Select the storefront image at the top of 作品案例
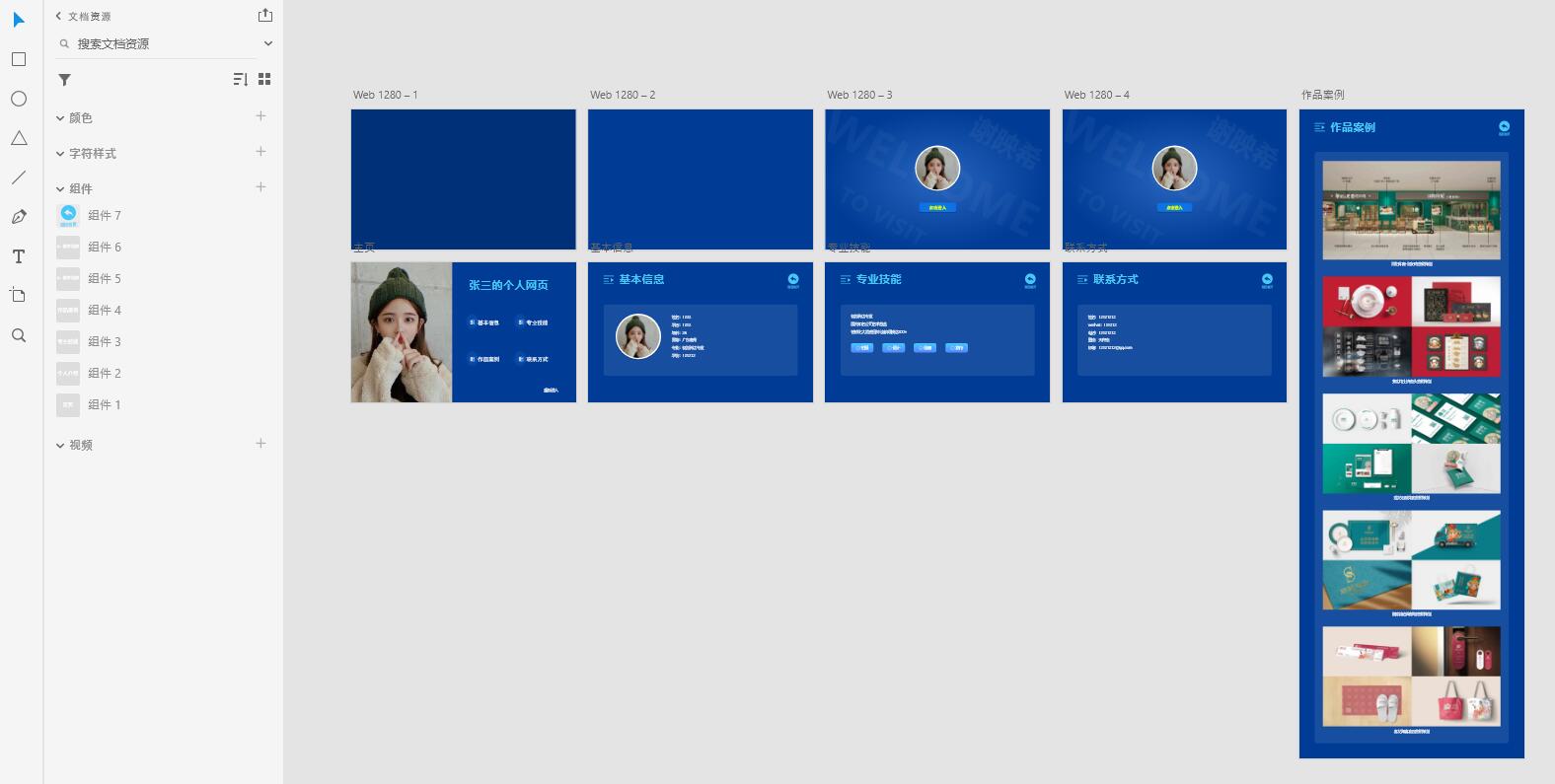The image size is (1555, 784). (x=1411, y=210)
